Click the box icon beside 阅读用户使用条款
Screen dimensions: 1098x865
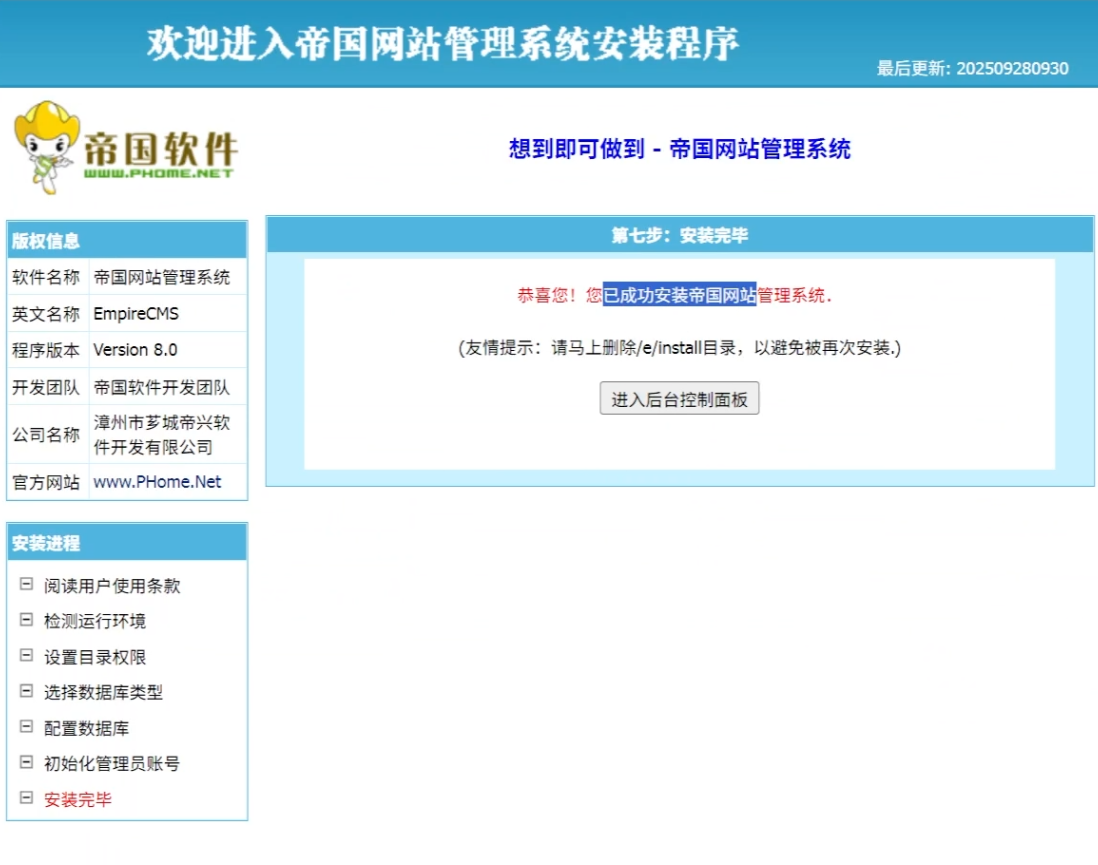point(26,585)
